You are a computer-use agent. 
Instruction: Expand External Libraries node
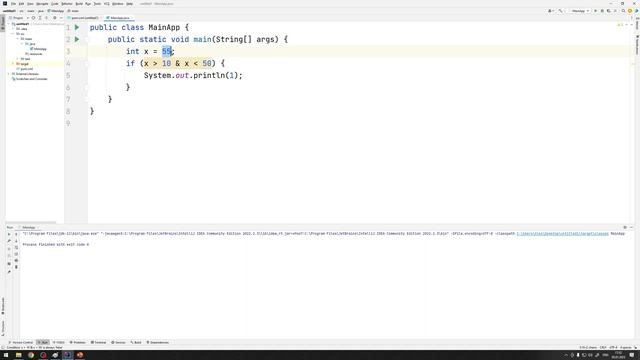pos(9,74)
